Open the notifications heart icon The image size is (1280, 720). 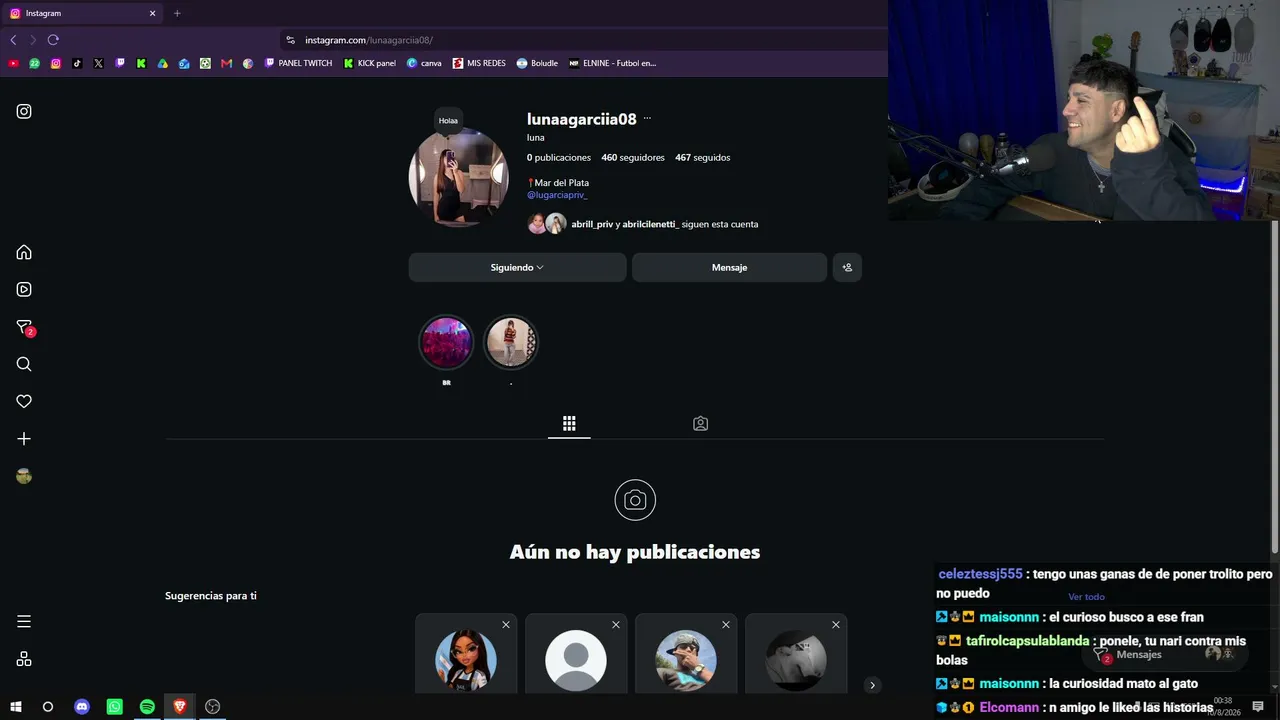coord(24,401)
